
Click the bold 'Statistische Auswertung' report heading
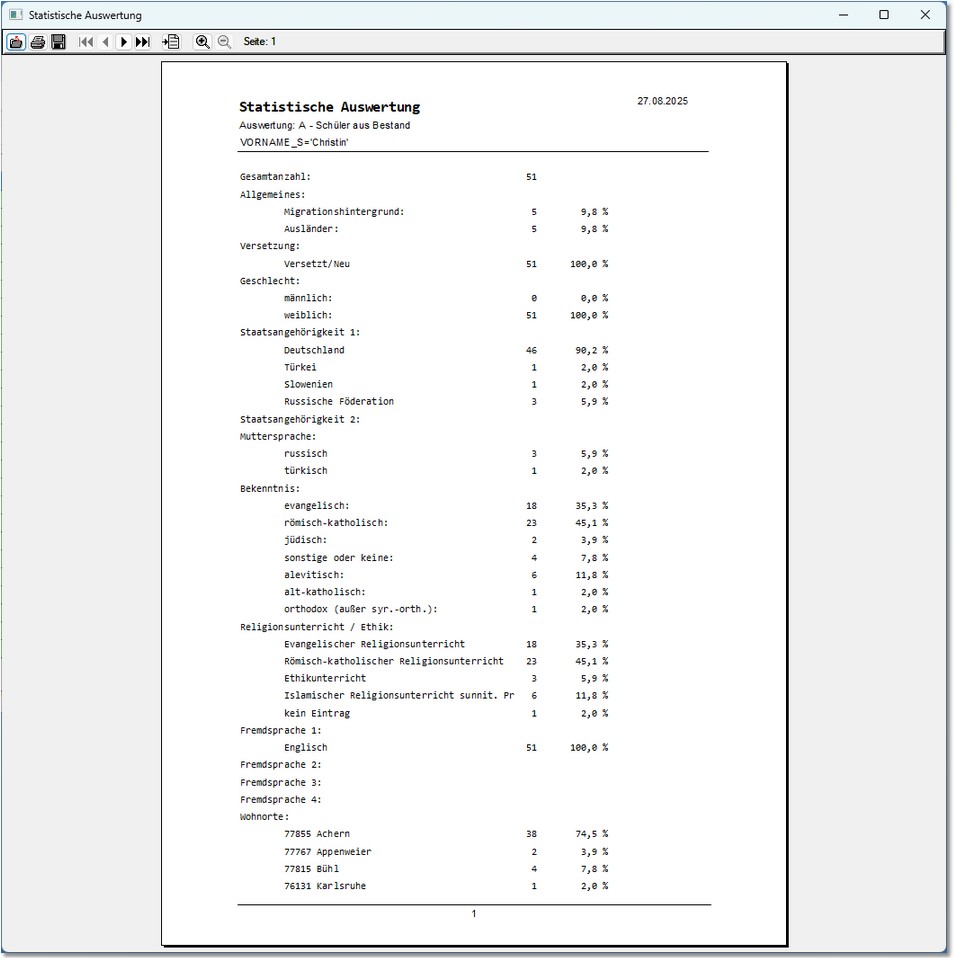(x=329, y=107)
